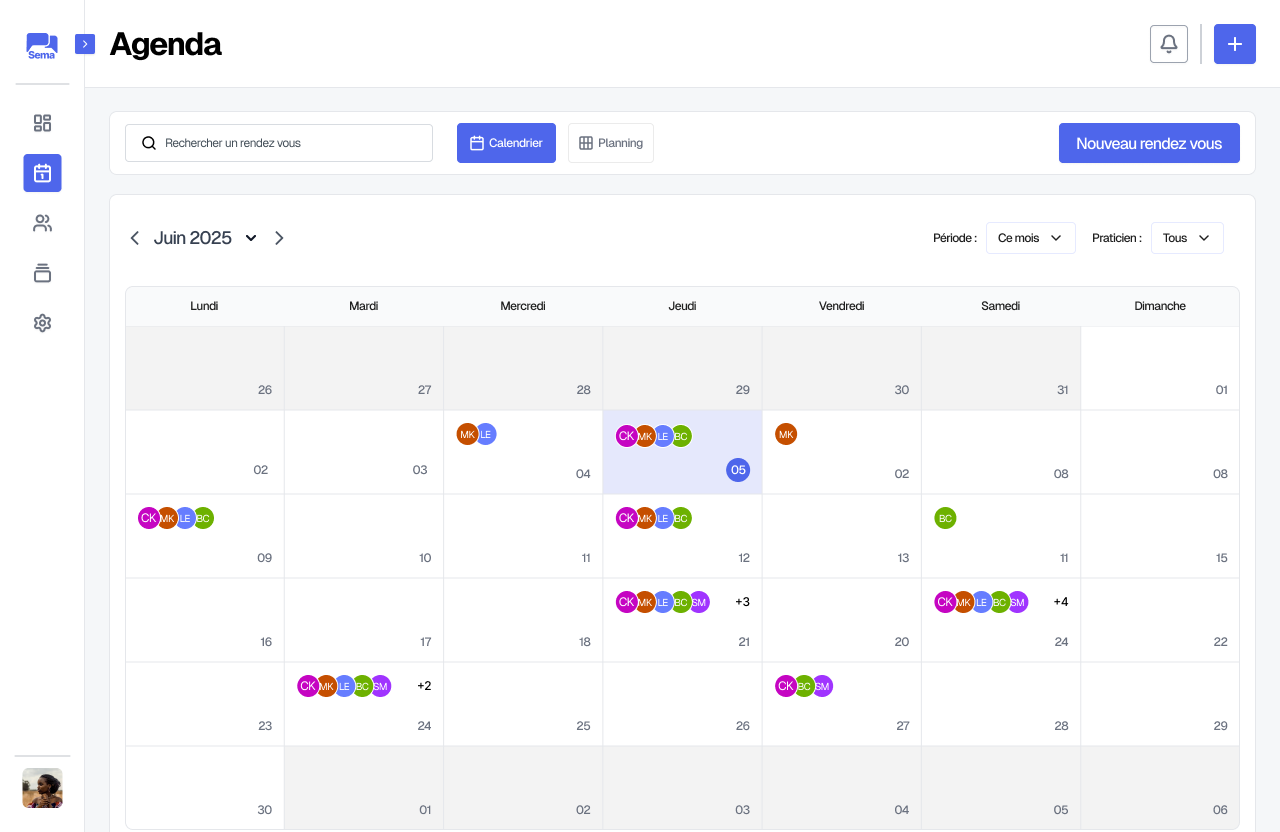Open the dashboard grid icon in sidebar
Viewport: 1280px width, 832px height.
[x=42, y=123]
